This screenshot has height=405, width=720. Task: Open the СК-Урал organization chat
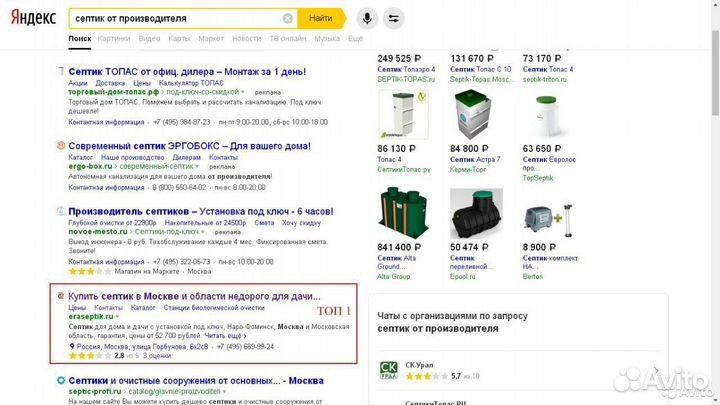tap(519, 370)
